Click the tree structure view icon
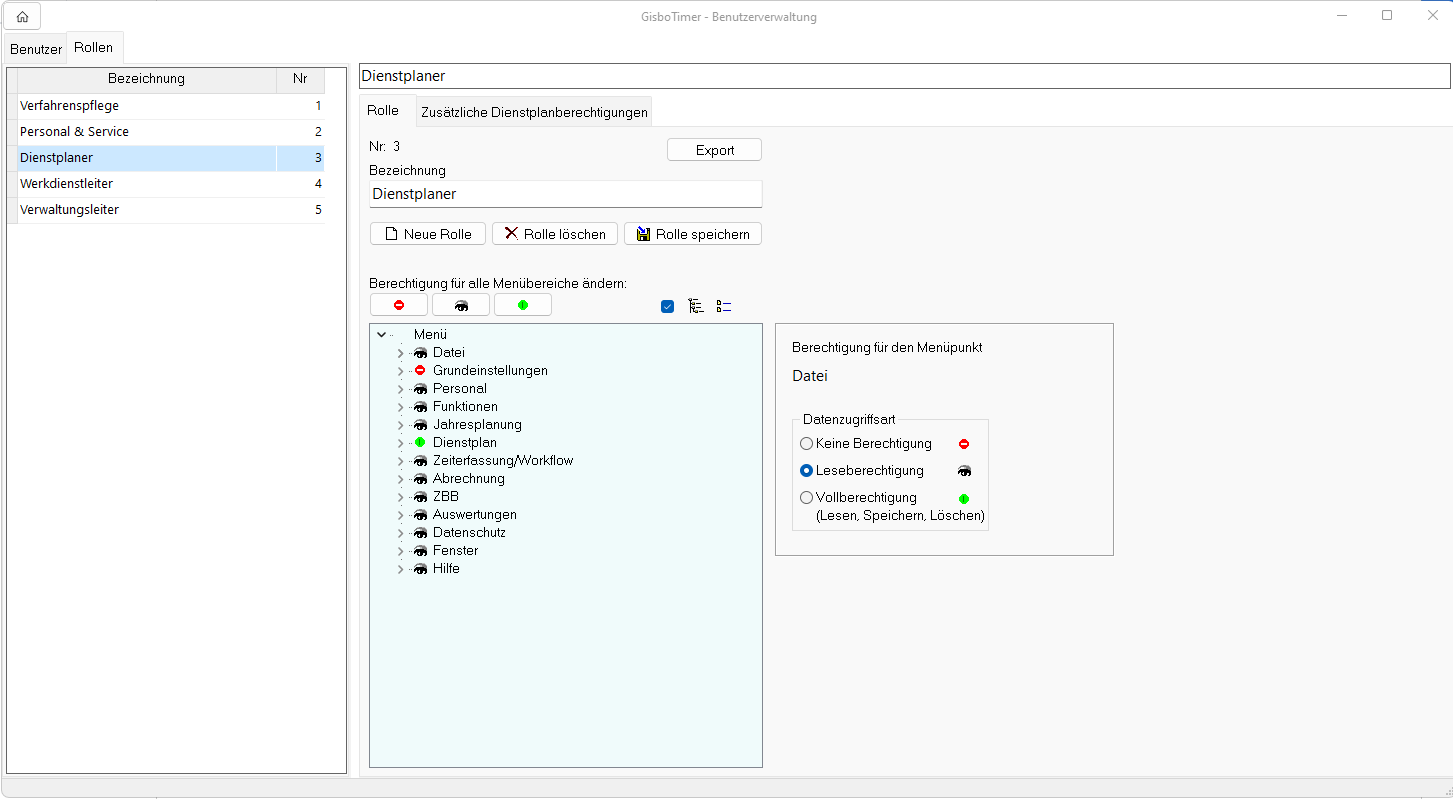The image size is (1453, 799). [696, 307]
